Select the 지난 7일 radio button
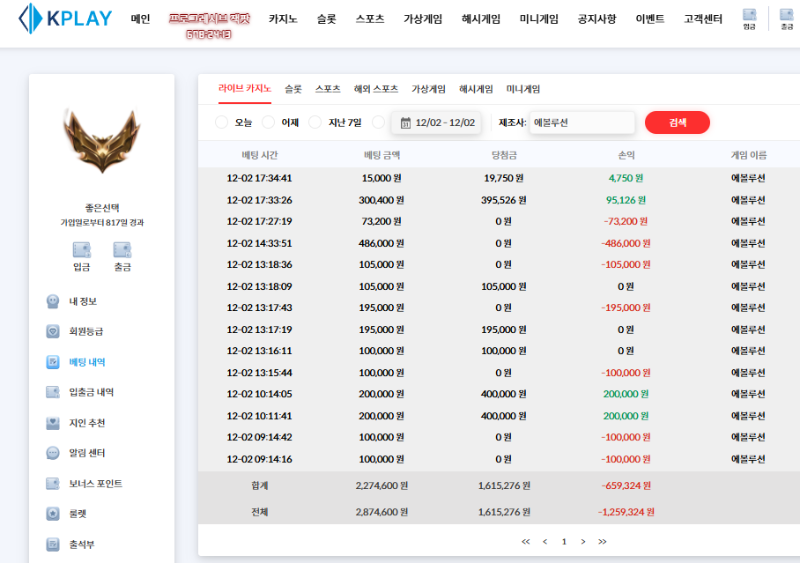 coord(315,123)
